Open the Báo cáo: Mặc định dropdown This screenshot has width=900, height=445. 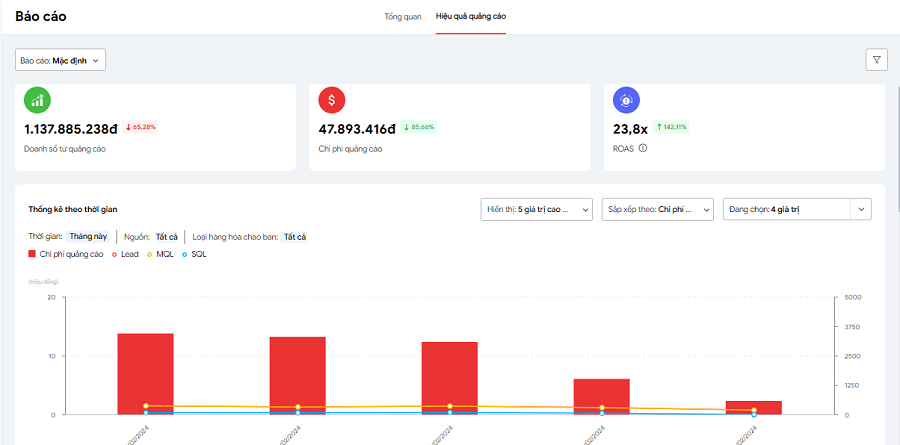tap(60, 60)
